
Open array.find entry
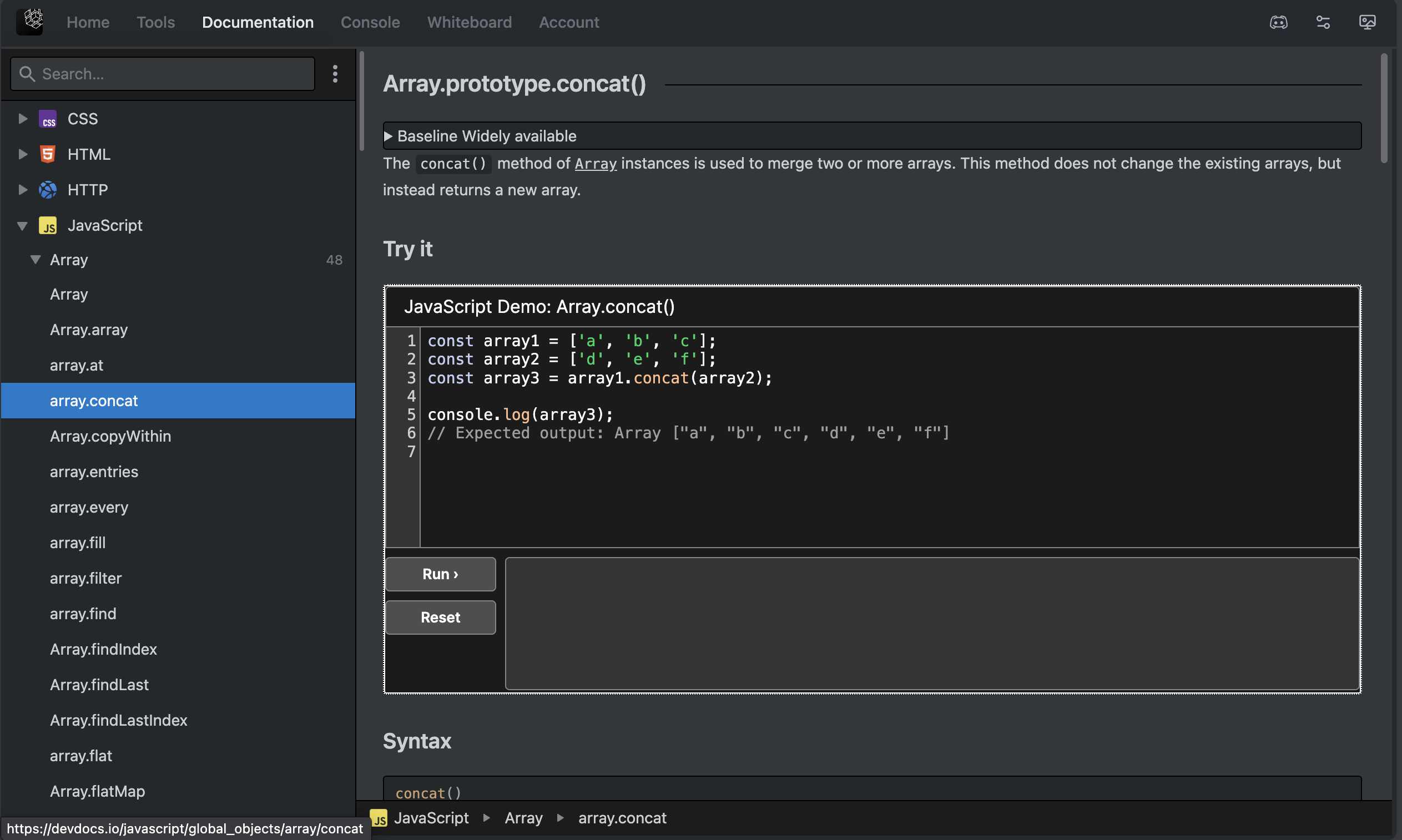(x=83, y=614)
